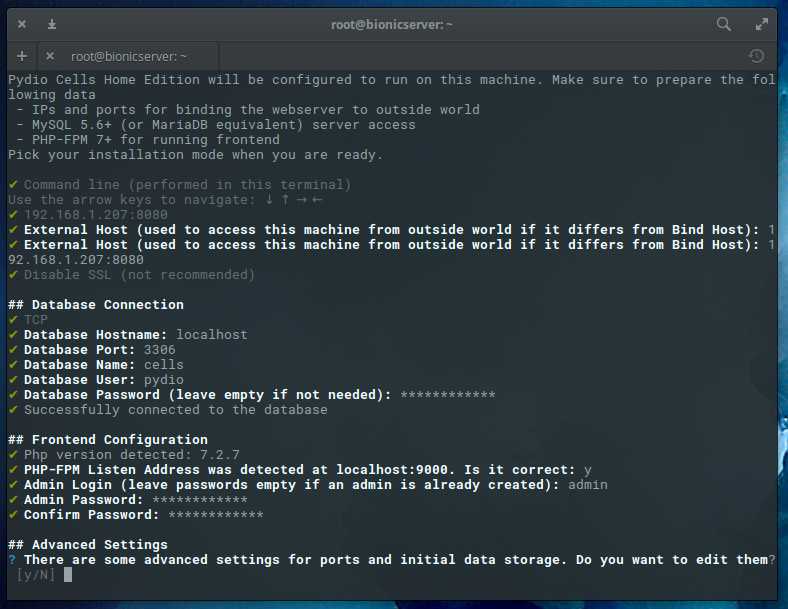Screen dimensions: 788x609
Task: Click the 'Admin Login' line ending in admin
Action: (308, 485)
